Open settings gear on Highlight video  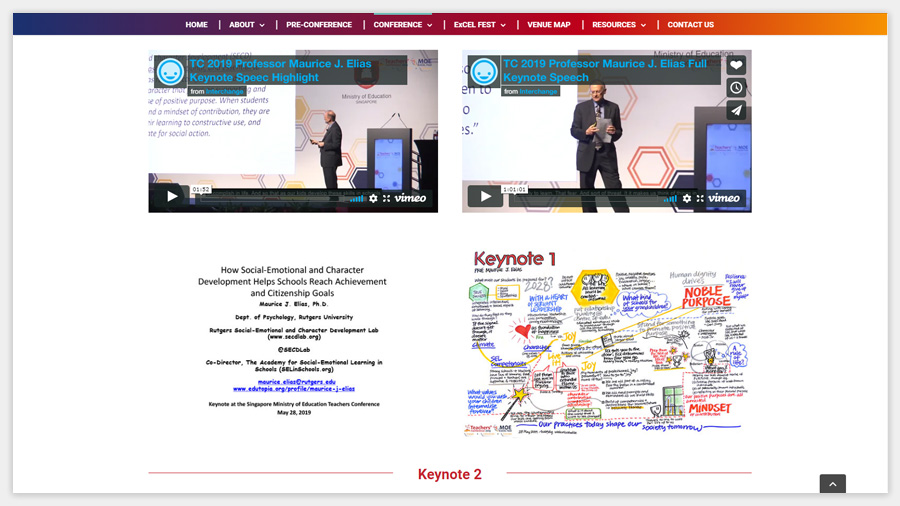pos(374,198)
